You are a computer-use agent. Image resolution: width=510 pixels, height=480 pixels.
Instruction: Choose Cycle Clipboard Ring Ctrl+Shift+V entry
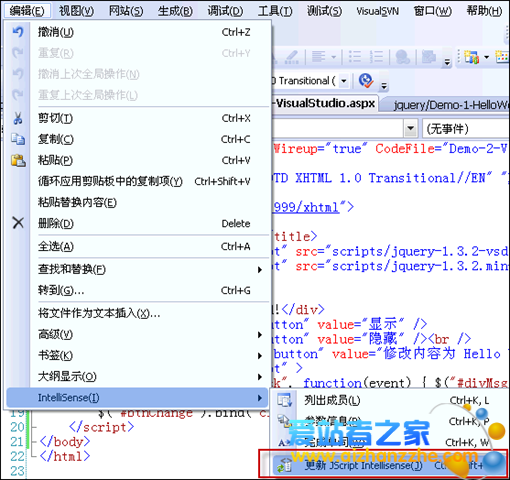pyautogui.click(x=137, y=181)
